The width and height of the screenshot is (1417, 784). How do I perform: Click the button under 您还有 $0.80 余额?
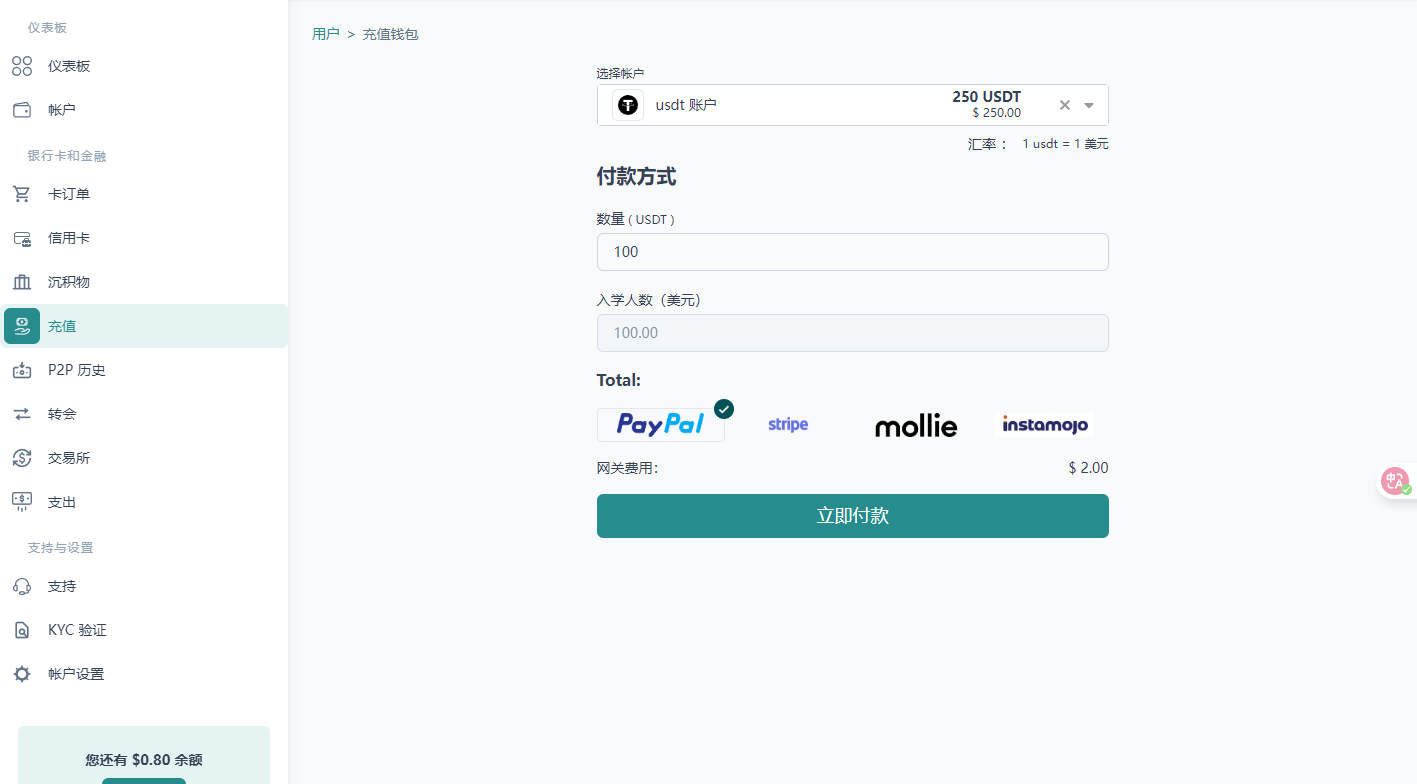tap(144, 781)
